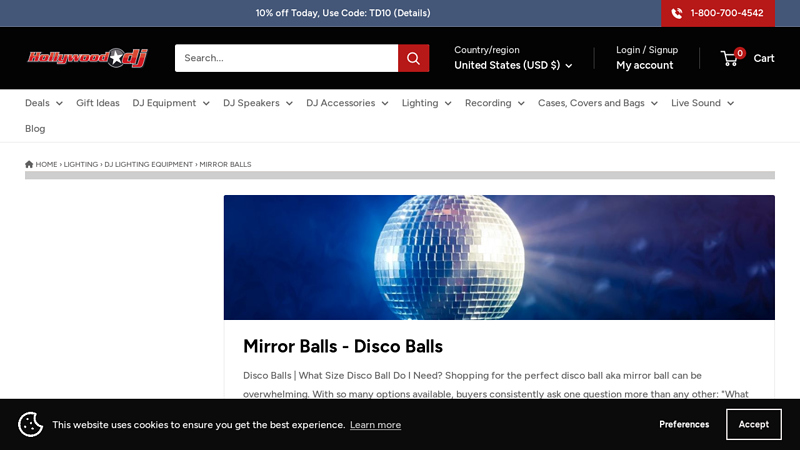Accept the cookies
800x450 pixels.
coord(754,424)
